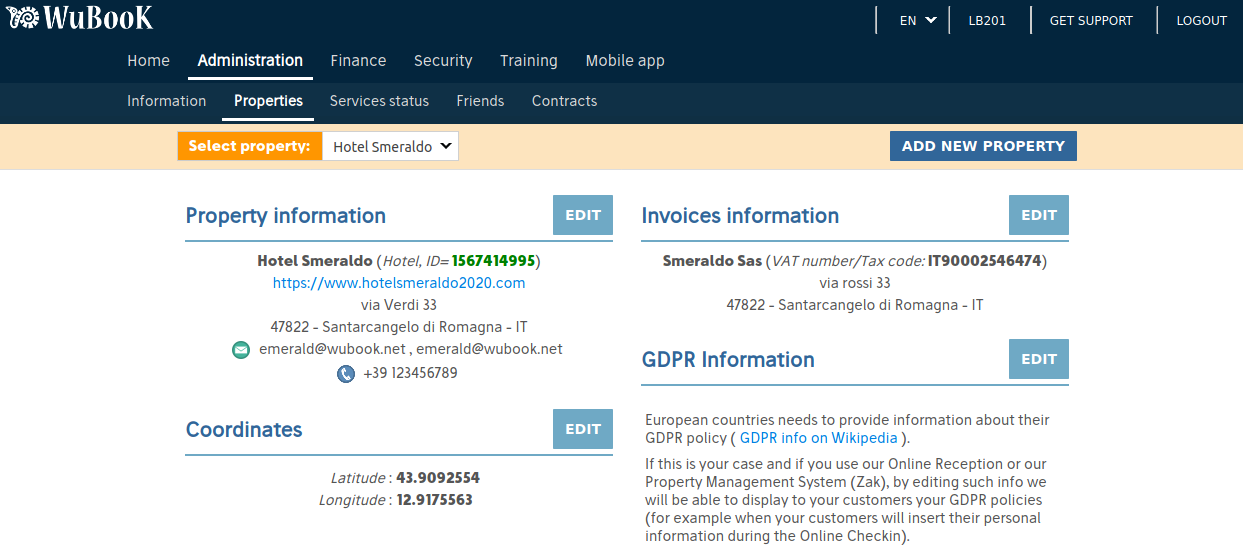Edit the Coordinates section
Image resolution: width=1243 pixels, height=555 pixels.
tap(583, 429)
